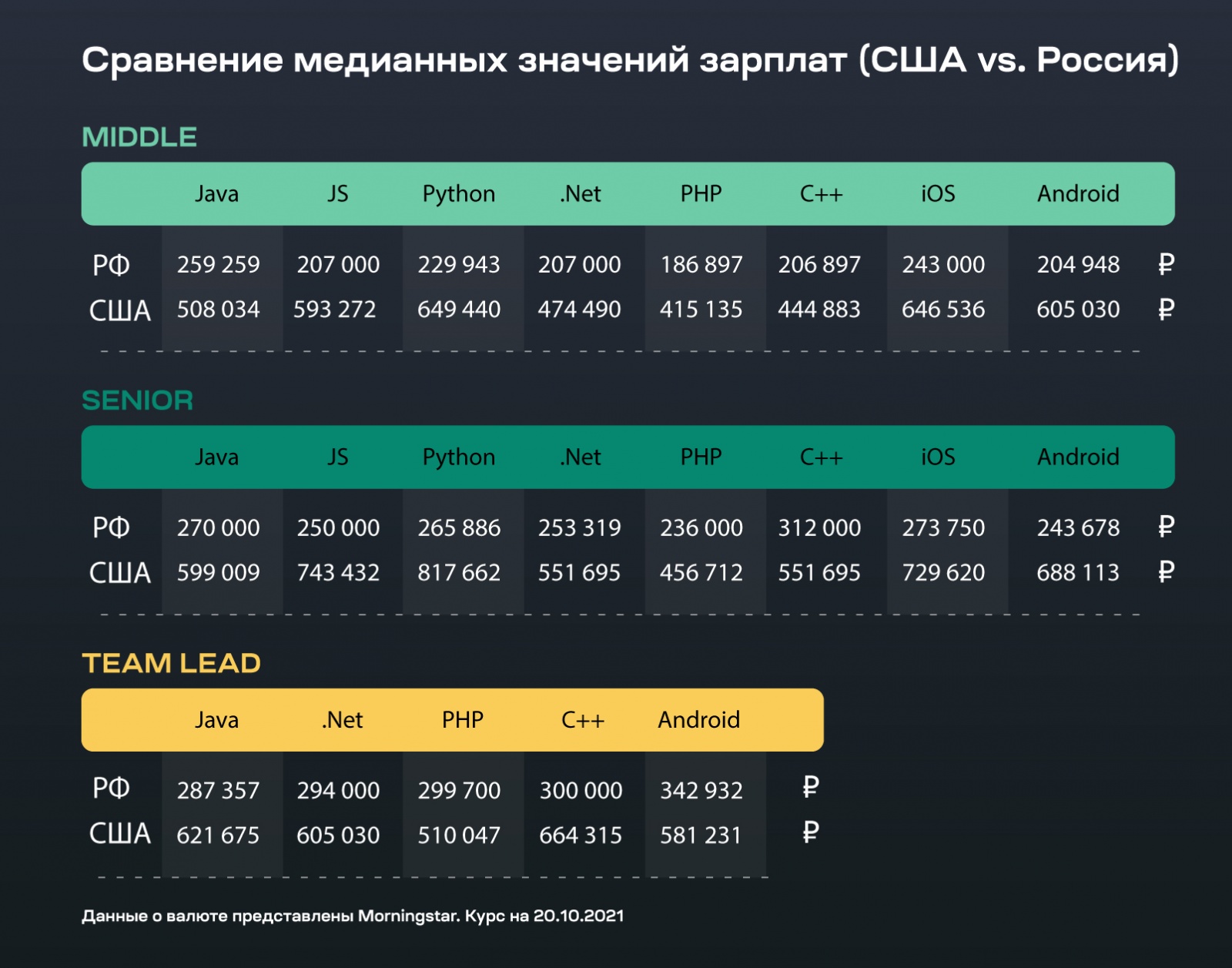Screen dimensions: 1232x968
Task: Select the Python header in MIDDLE table
Action: coord(459,194)
